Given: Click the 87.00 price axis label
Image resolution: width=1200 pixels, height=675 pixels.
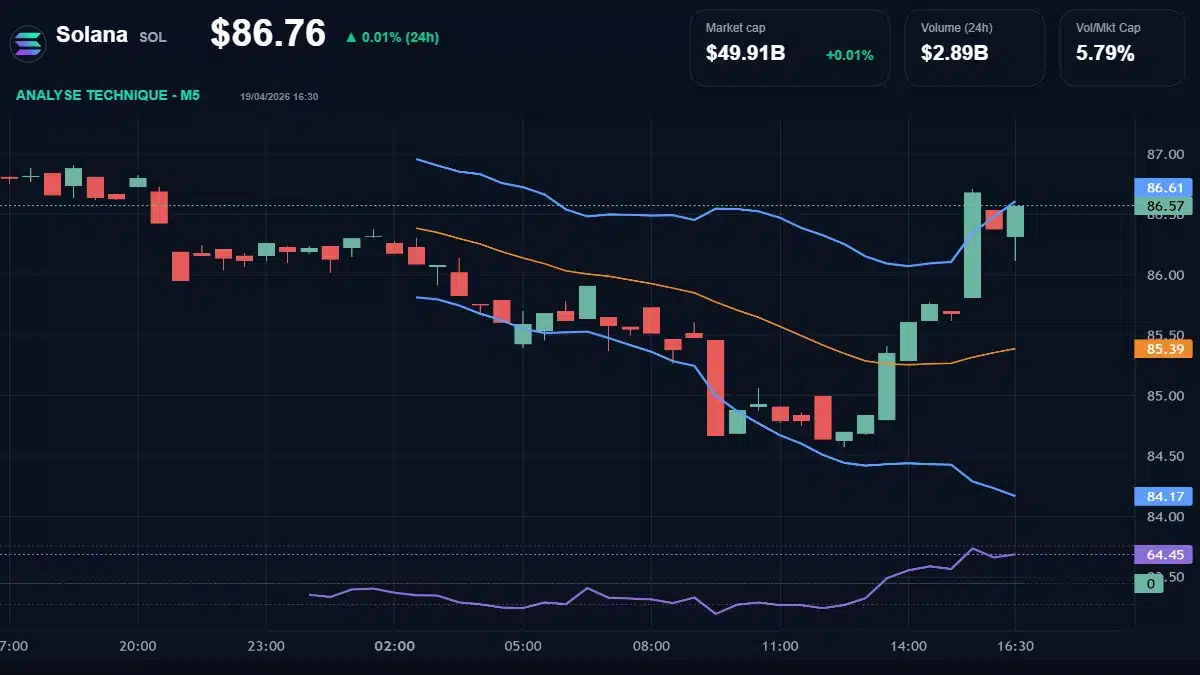Looking at the screenshot, I should 1165,155.
